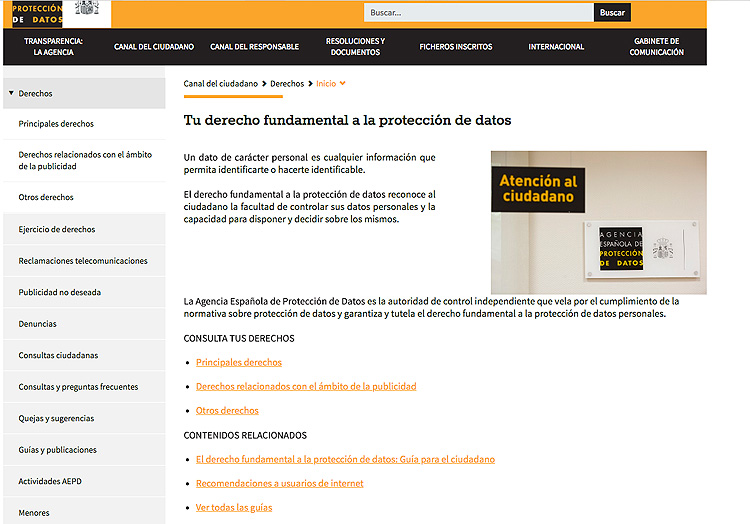Expand the chevron next to Inicio

(x=342, y=83)
